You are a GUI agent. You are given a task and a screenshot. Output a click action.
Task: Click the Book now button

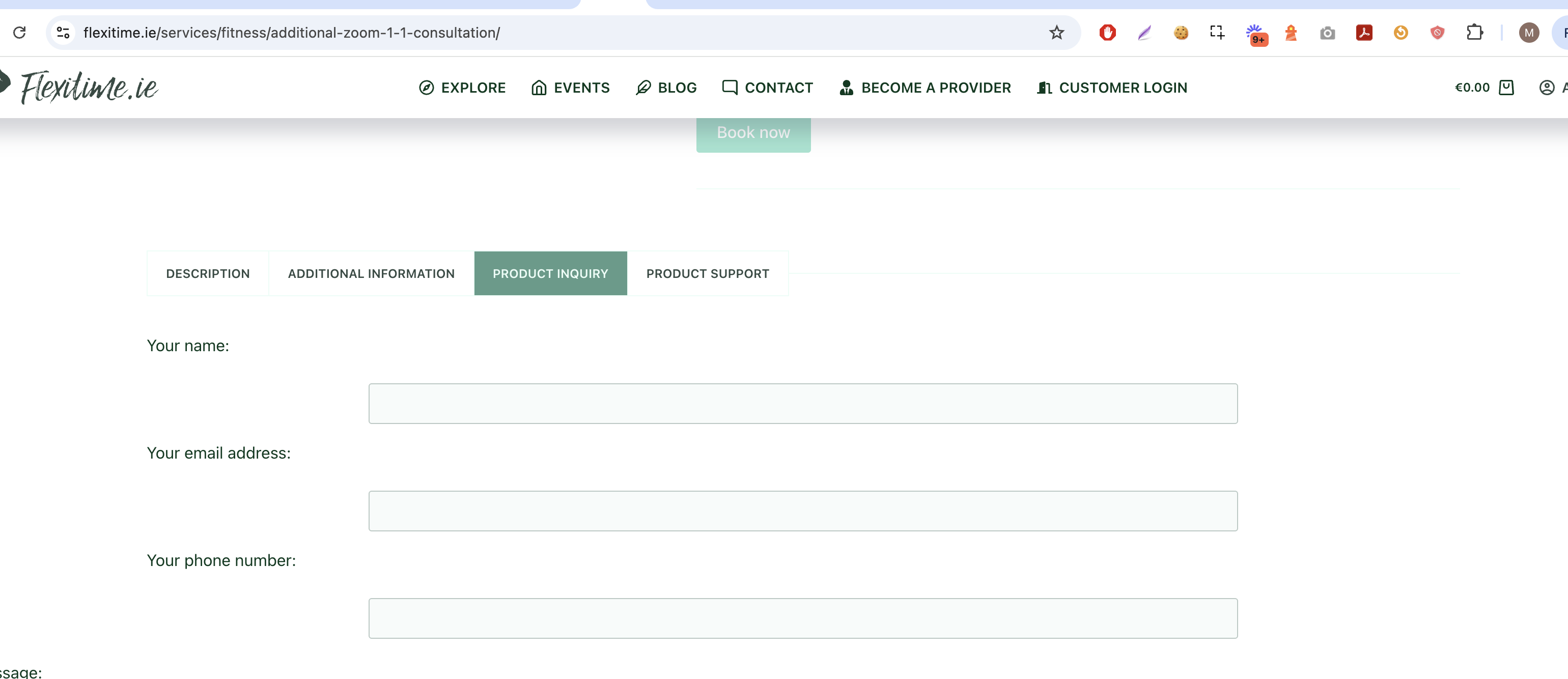pos(753,133)
